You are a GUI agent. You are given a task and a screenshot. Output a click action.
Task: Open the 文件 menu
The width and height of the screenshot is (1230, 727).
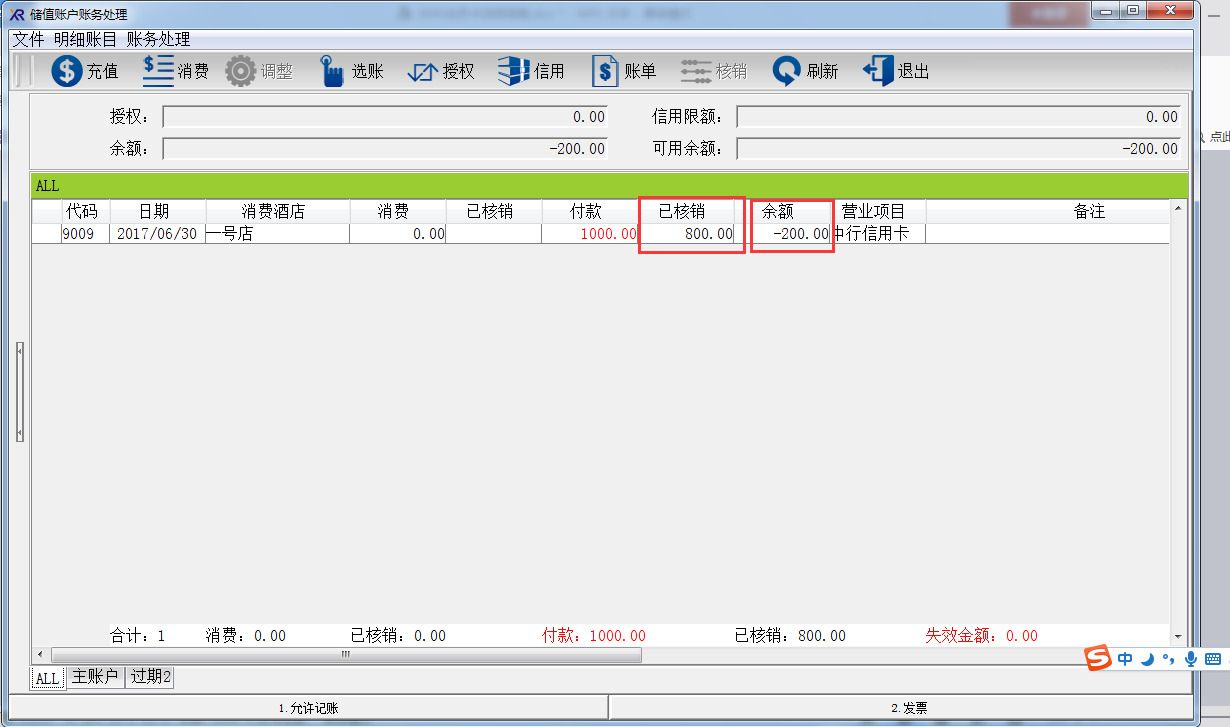pyautogui.click(x=28, y=39)
